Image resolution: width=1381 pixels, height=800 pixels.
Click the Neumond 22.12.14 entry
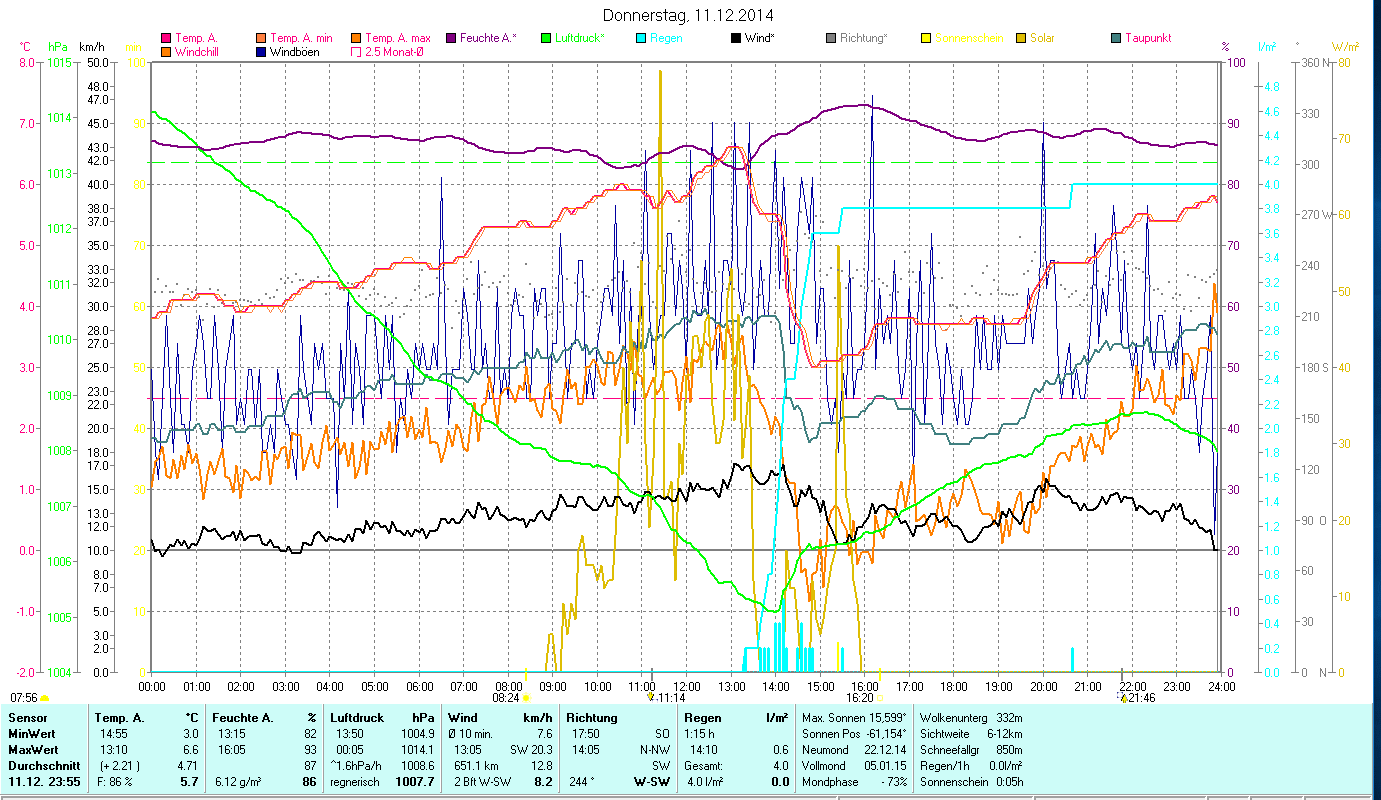(855, 750)
